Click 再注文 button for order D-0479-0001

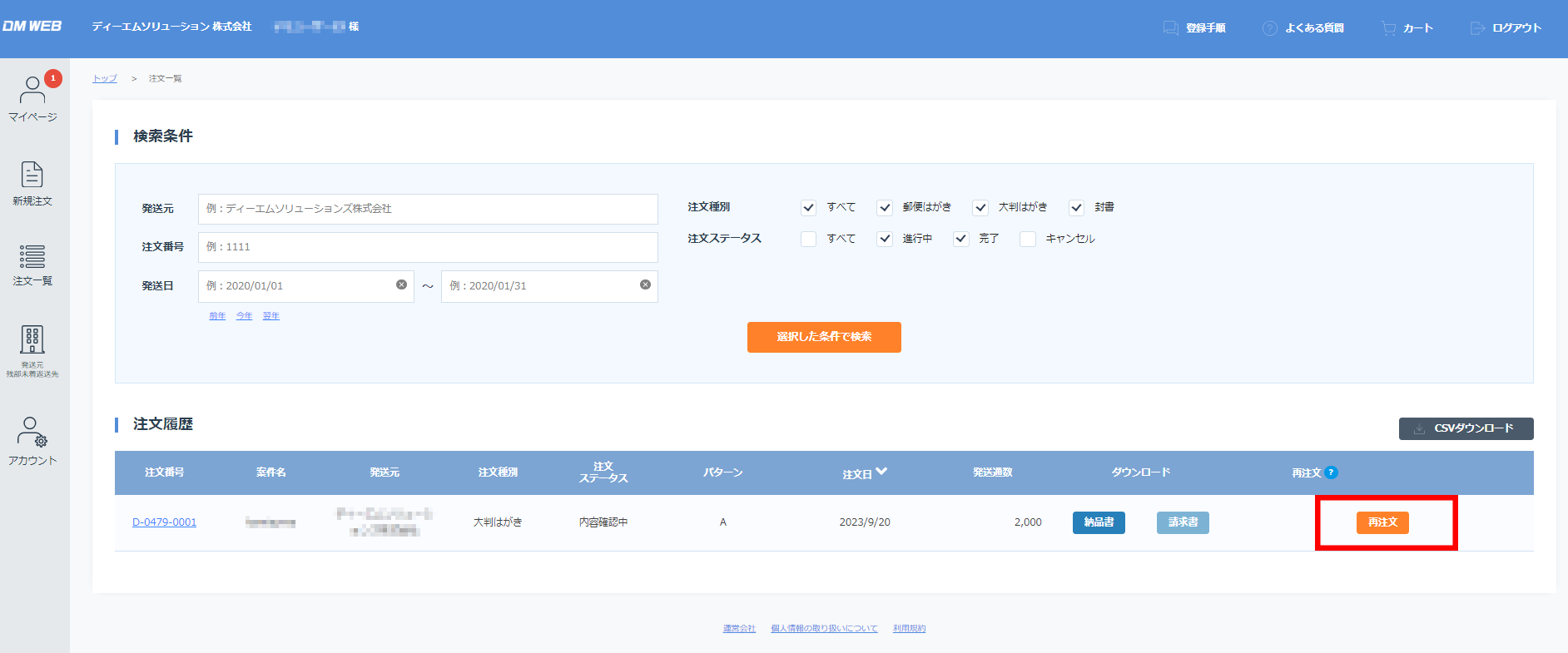[x=1382, y=522]
